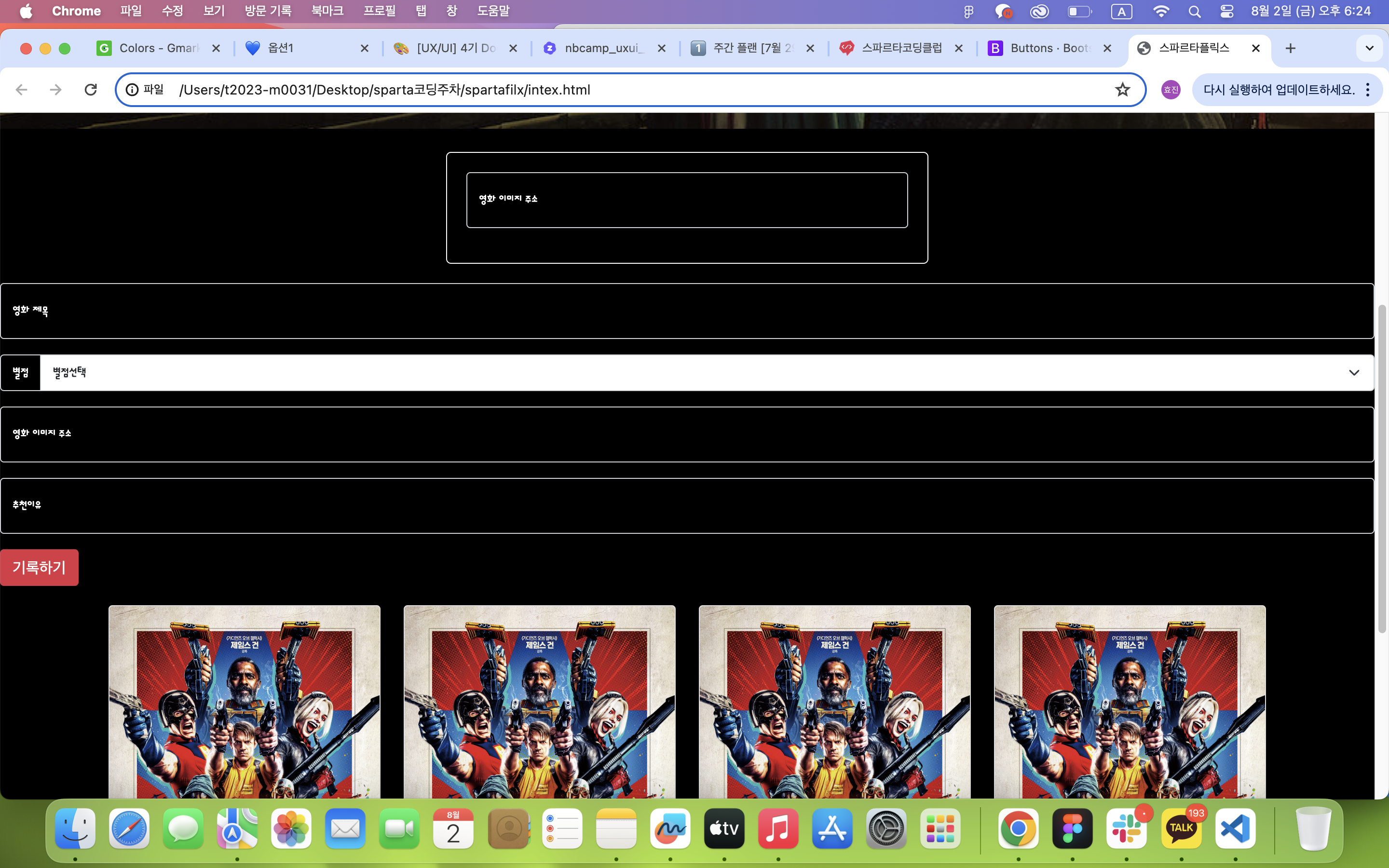Launch FaceTime from the dock
The width and height of the screenshot is (1389, 868).
click(x=399, y=828)
